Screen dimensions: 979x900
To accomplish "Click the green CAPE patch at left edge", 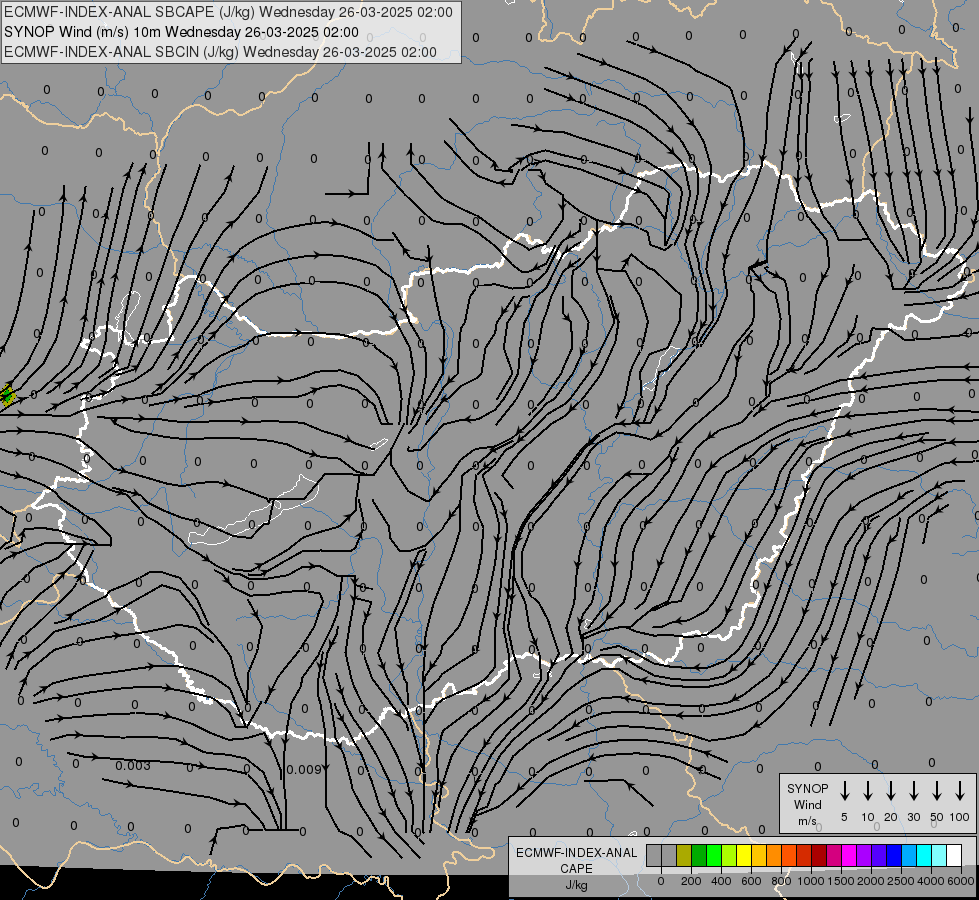I will coord(7,396).
